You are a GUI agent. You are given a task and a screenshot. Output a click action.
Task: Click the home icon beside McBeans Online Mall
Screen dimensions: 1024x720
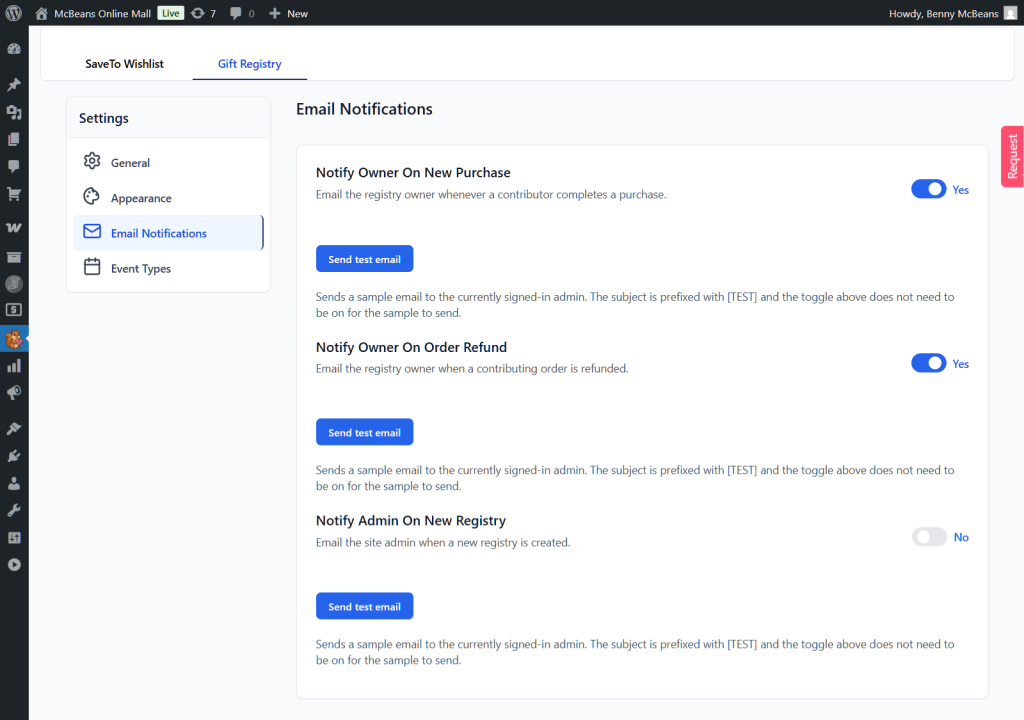click(x=41, y=13)
